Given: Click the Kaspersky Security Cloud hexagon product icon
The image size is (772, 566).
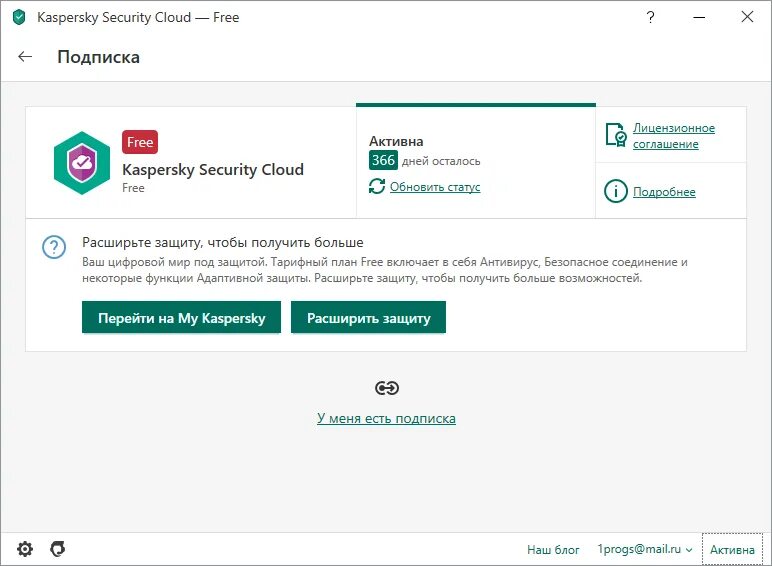Looking at the screenshot, I should [82, 163].
